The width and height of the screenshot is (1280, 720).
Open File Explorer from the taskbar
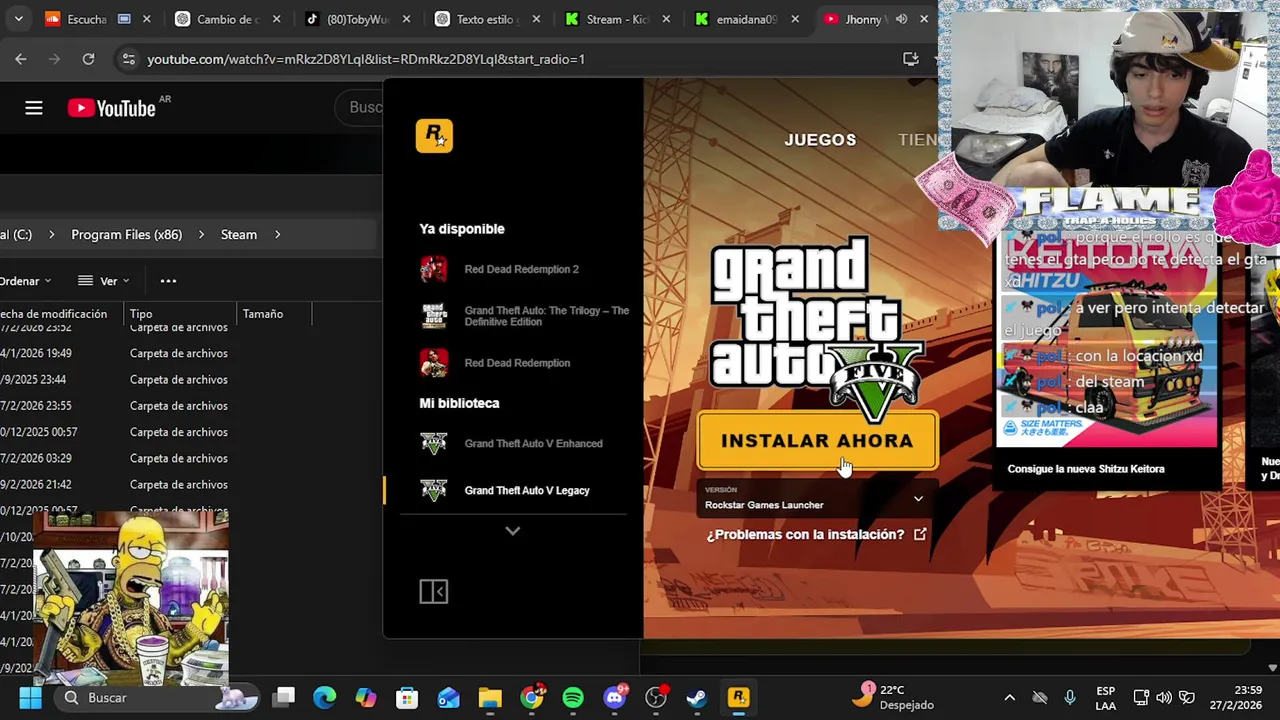[490, 698]
